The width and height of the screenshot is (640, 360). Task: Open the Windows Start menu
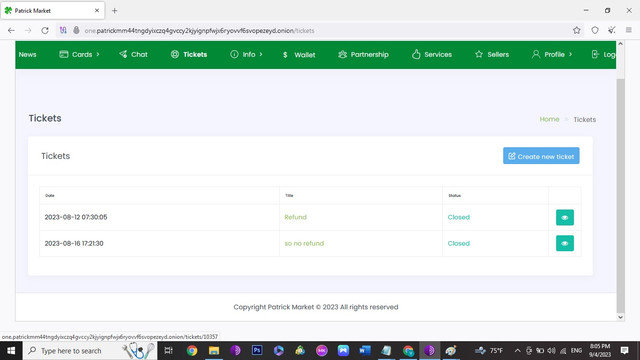tap(11, 351)
